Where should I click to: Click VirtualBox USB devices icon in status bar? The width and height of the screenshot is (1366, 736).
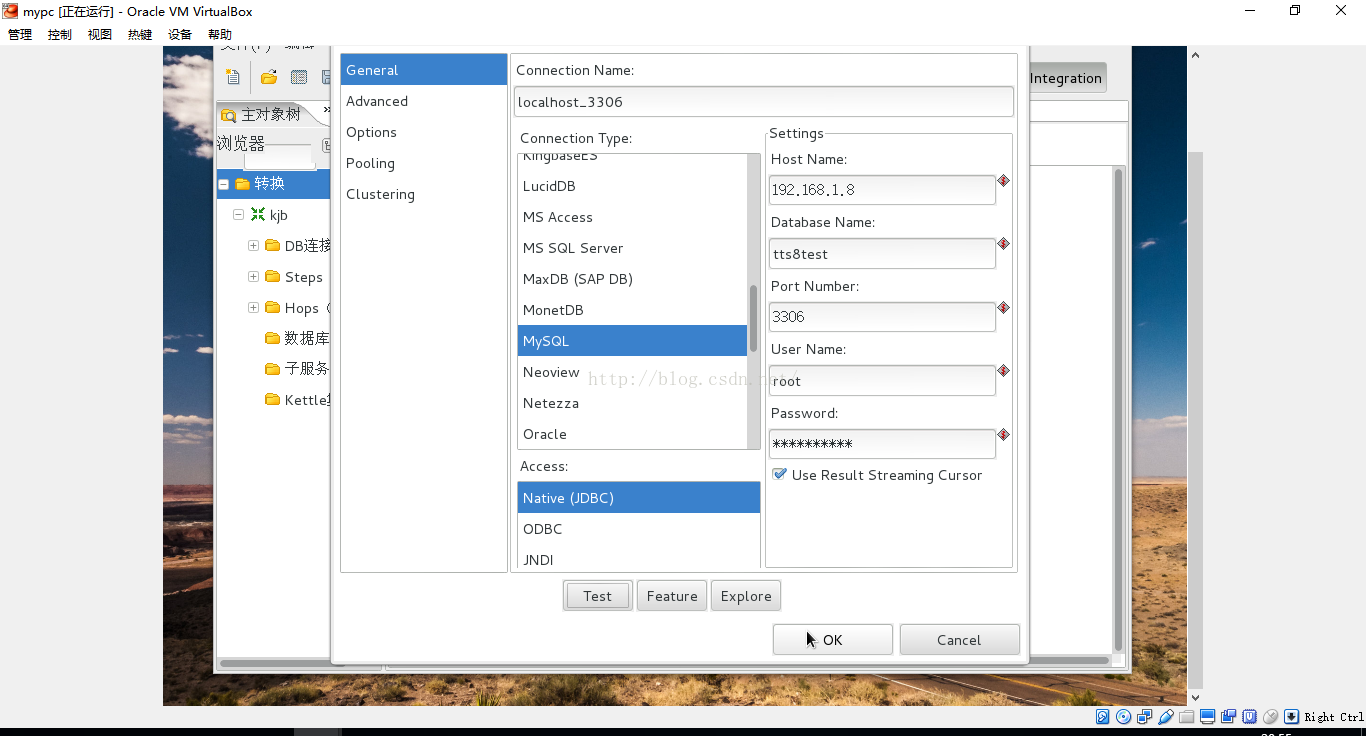point(1166,716)
